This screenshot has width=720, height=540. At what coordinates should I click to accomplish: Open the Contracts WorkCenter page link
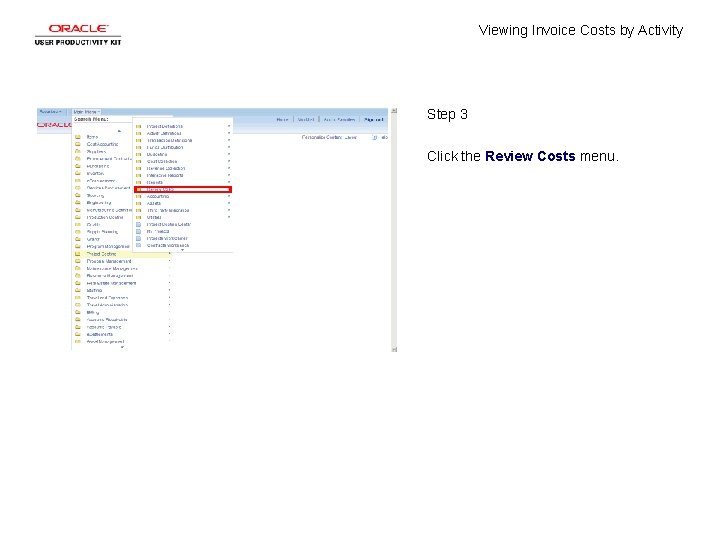click(168, 246)
